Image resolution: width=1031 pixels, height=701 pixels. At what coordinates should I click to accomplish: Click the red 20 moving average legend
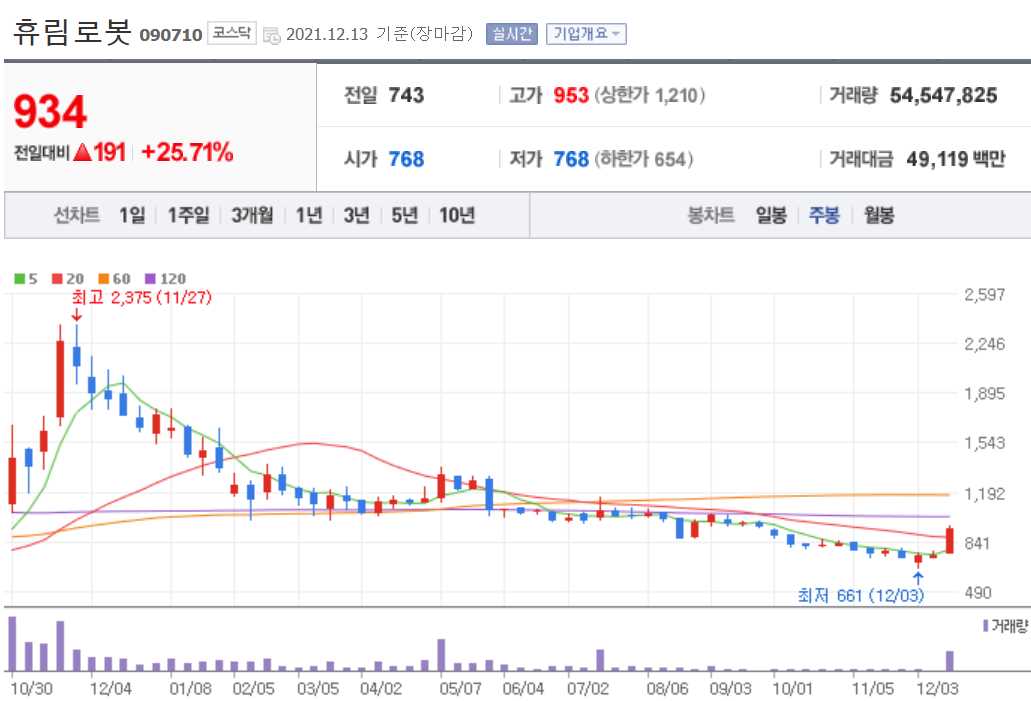point(68,279)
